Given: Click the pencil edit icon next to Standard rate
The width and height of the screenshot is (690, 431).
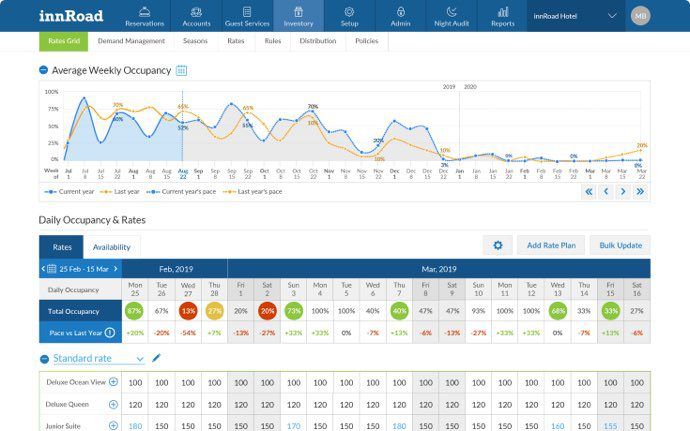Looking at the screenshot, I should tap(156, 358).
